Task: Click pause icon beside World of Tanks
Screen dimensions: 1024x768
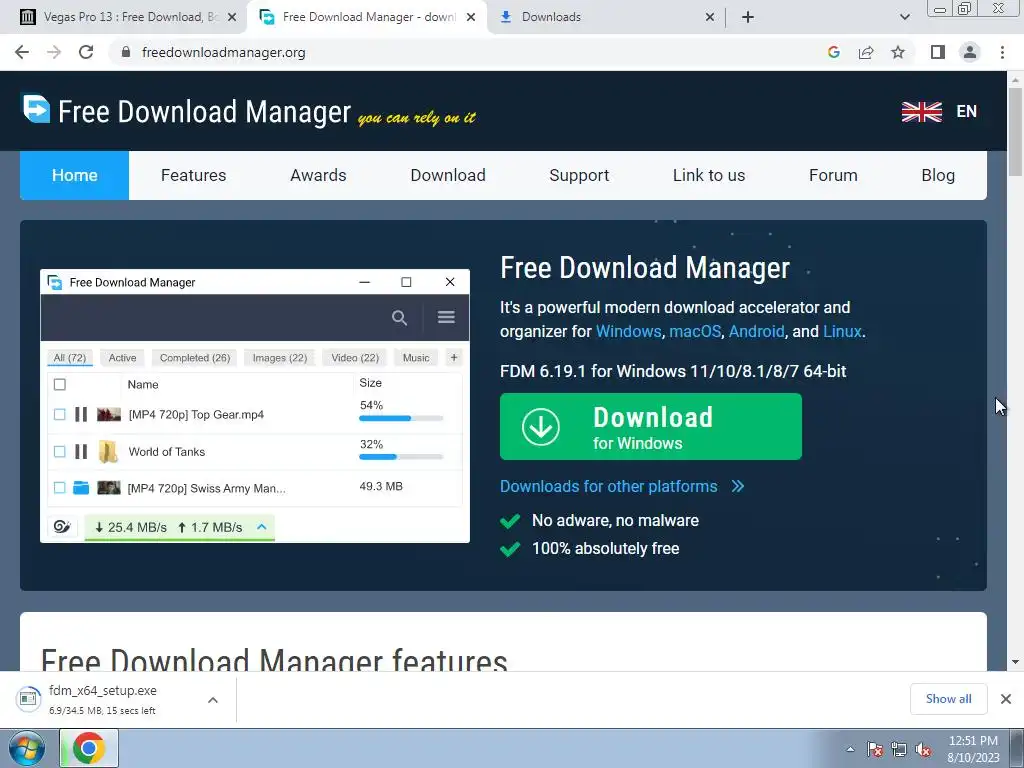Action: [x=81, y=451]
